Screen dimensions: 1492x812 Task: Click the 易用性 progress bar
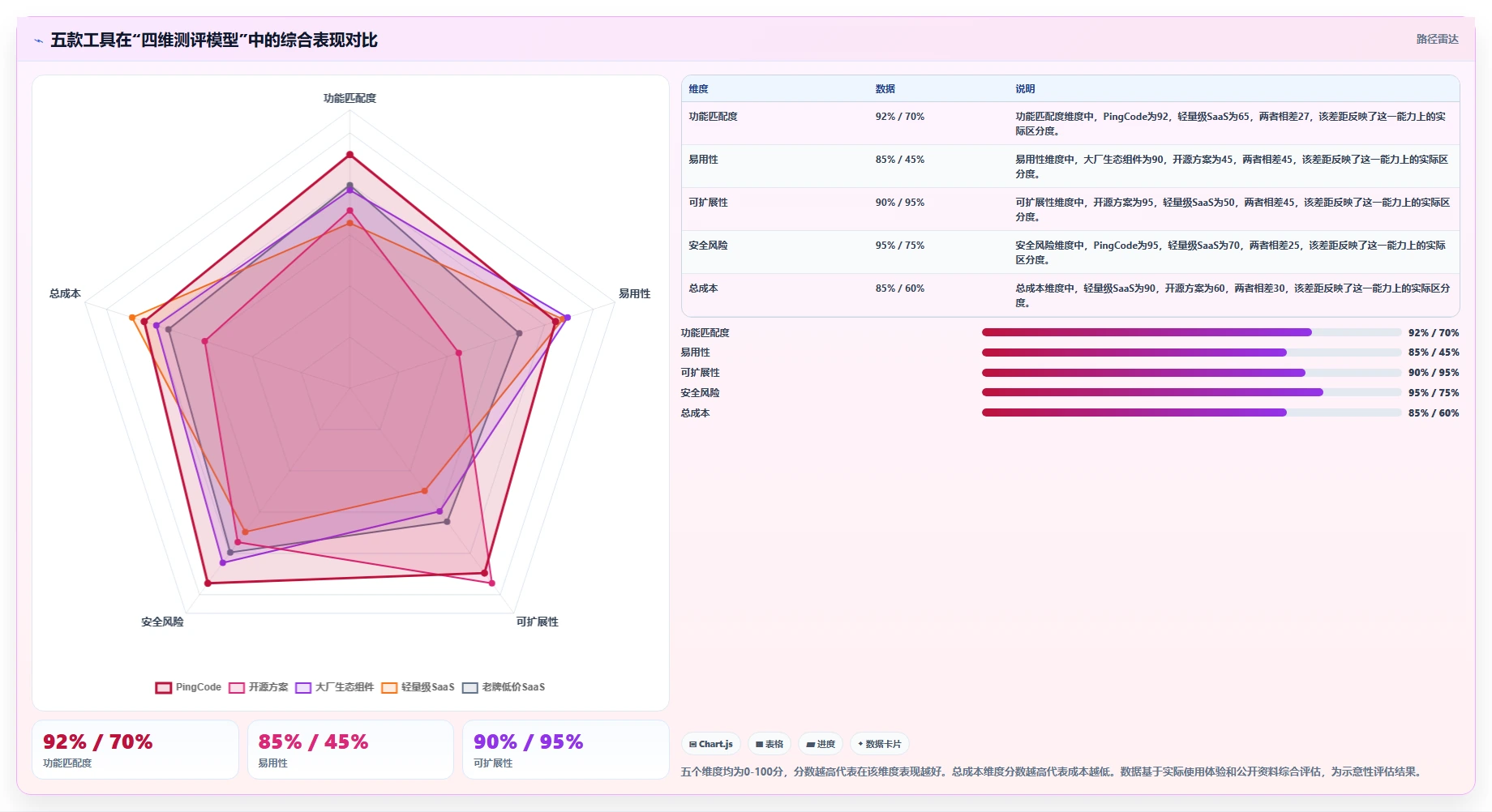(1191, 353)
